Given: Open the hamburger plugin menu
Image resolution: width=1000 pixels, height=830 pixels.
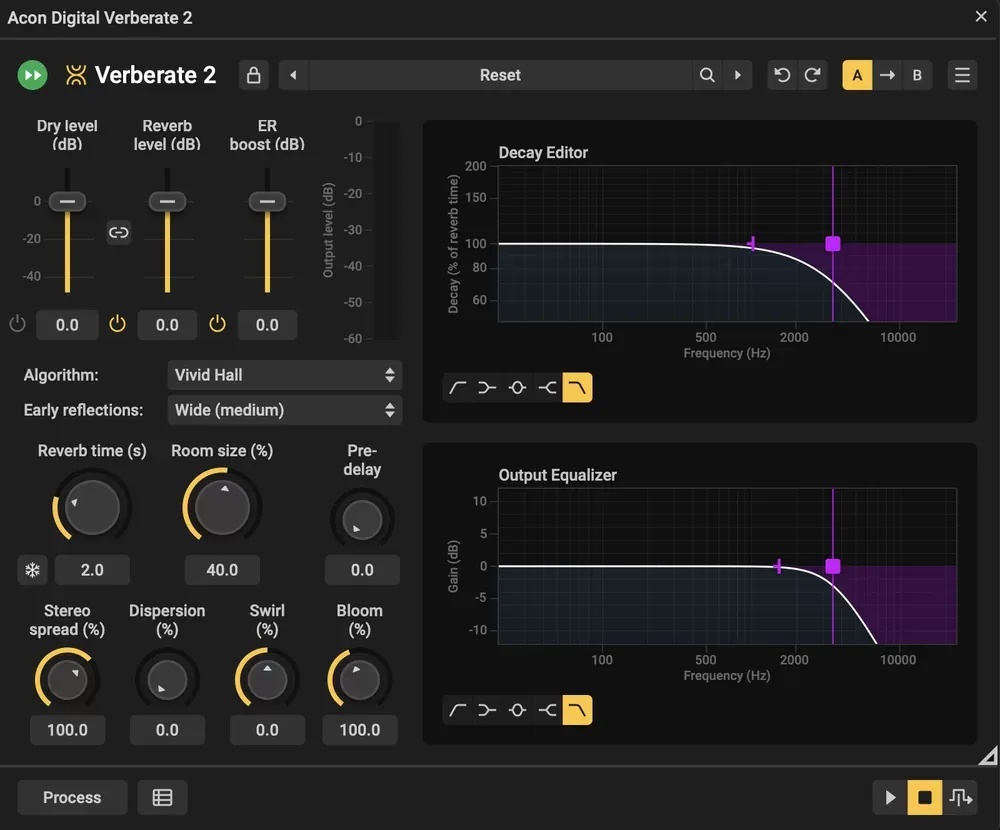Looking at the screenshot, I should point(962,75).
